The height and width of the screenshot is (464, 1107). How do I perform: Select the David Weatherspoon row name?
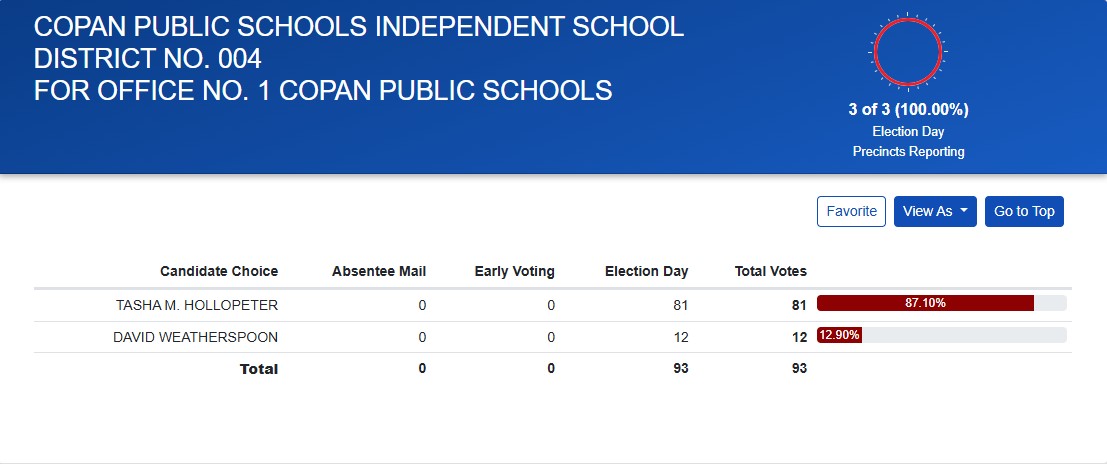[x=195, y=337]
